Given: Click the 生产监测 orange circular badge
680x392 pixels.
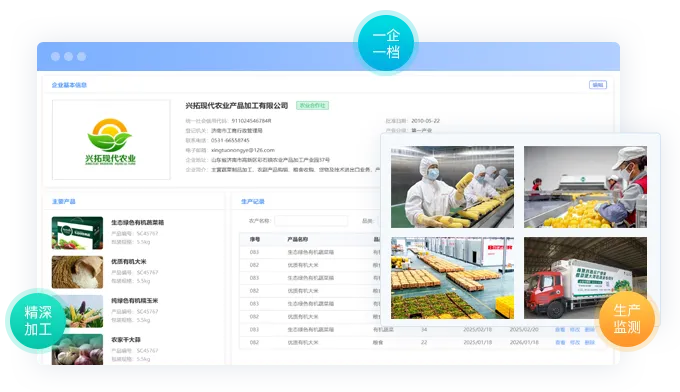Looking at the screenshot, I should (x=627, y=319).
